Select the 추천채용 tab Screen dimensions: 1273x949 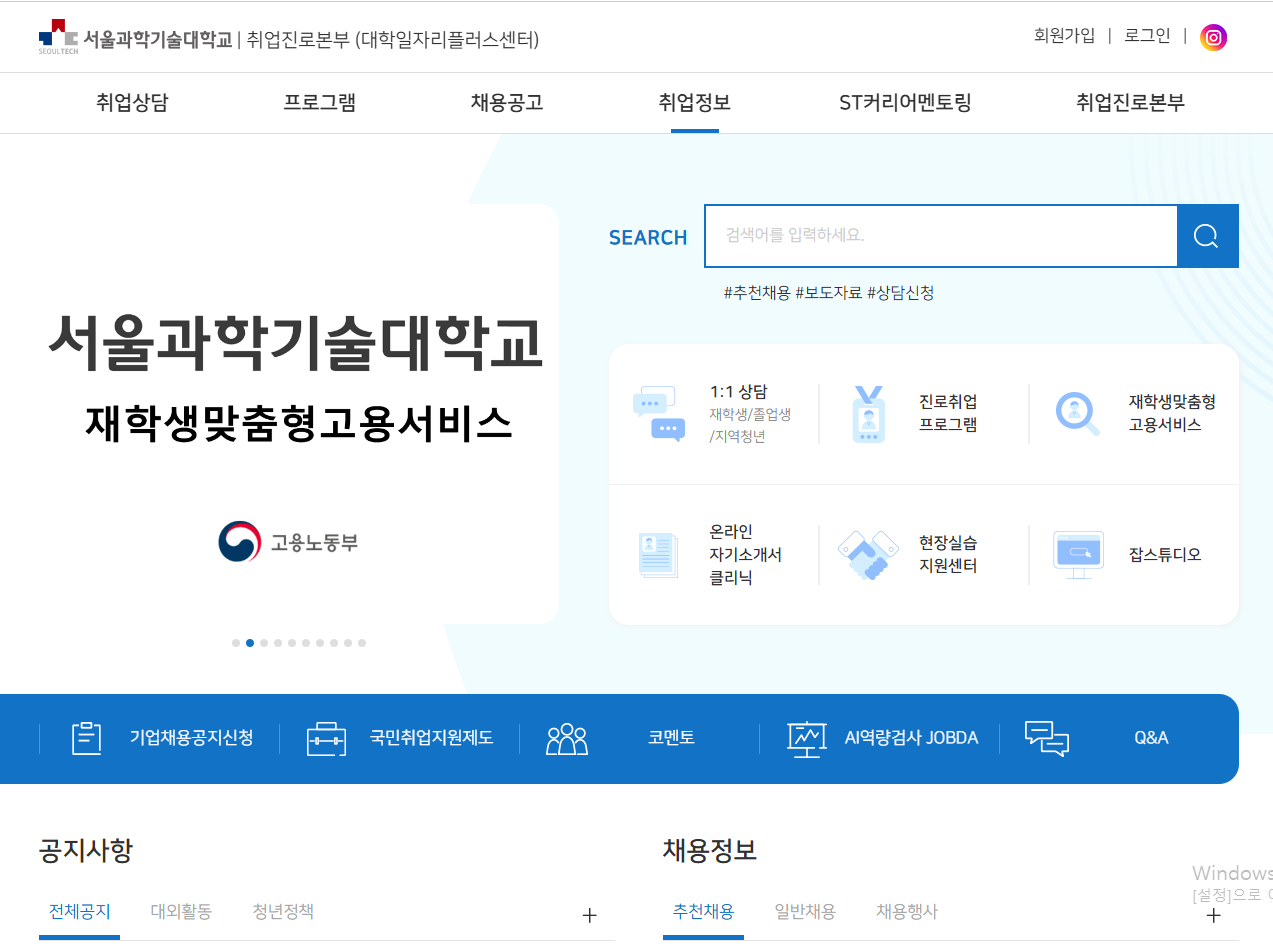(703, 912)
